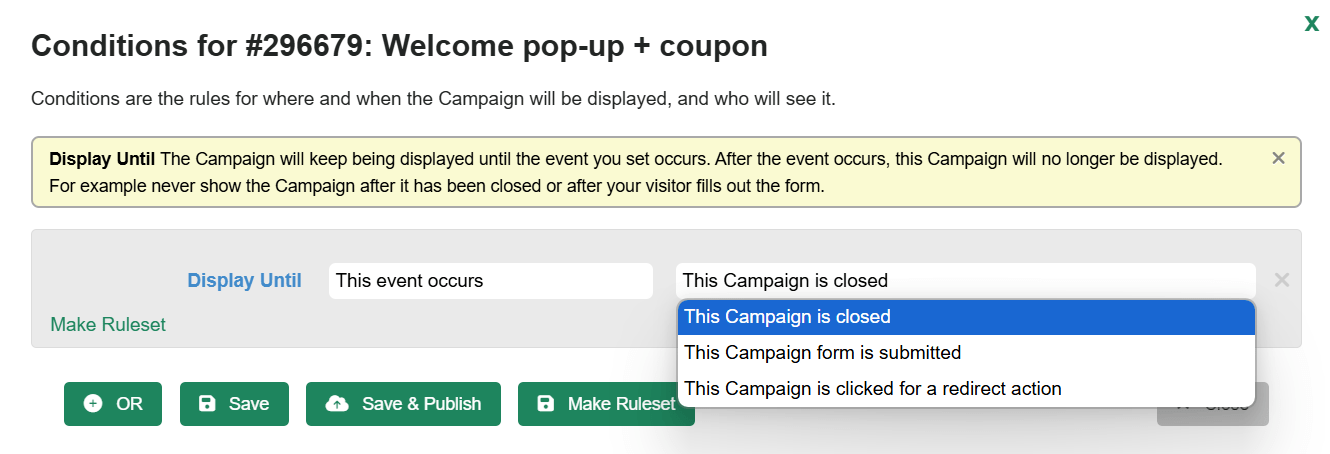Screen dimensions: 1330x454
Task: Click the Conditions for #296679 heading
Action: pos(400,46)
